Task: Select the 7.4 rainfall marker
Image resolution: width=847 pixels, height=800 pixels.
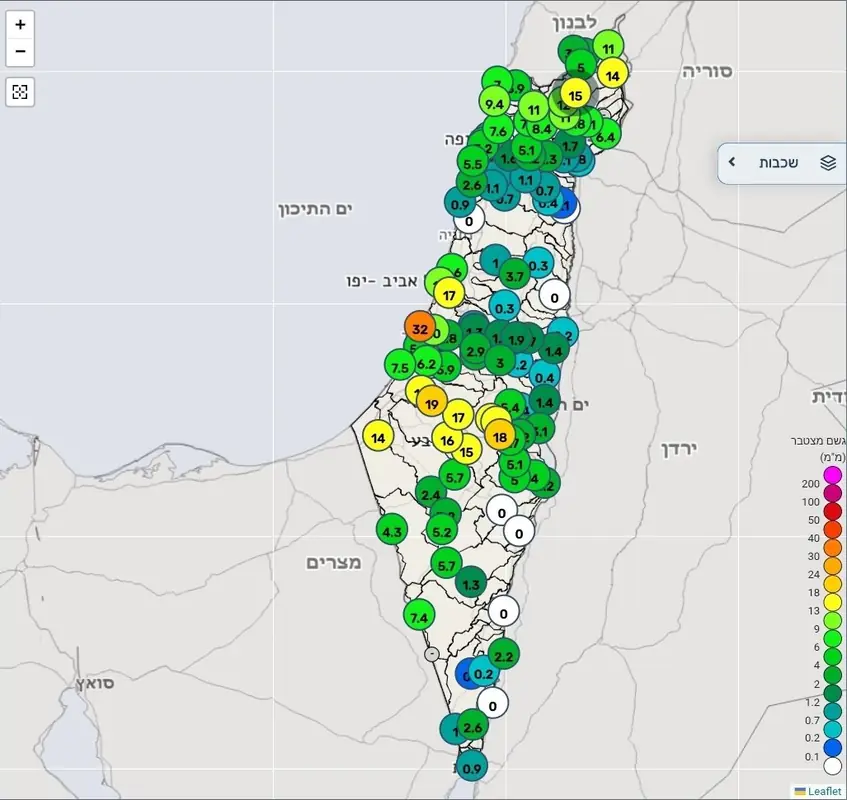Action: point(419,617)
